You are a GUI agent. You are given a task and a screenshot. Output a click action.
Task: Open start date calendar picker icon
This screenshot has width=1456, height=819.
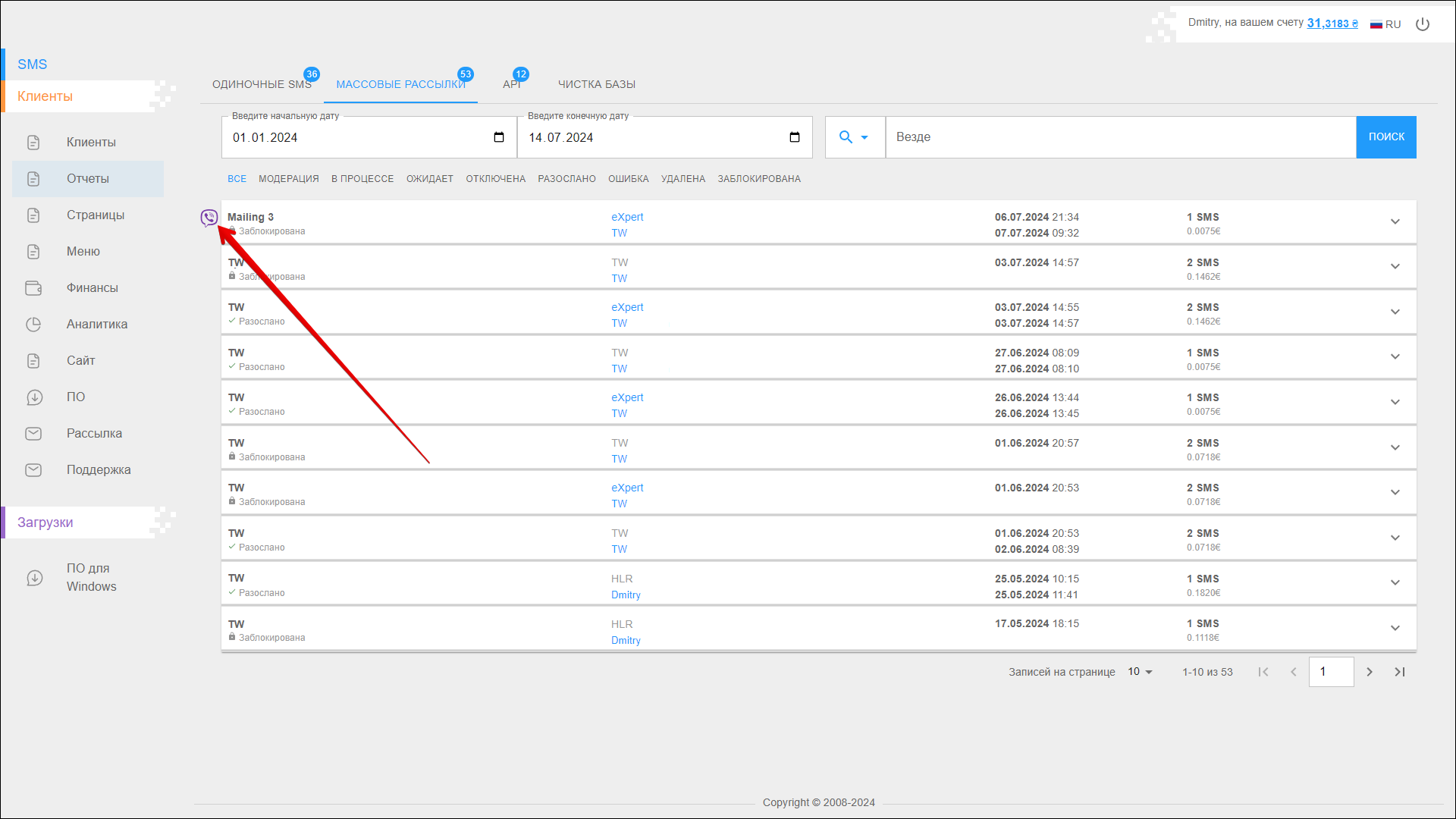(x=499, y=137)
